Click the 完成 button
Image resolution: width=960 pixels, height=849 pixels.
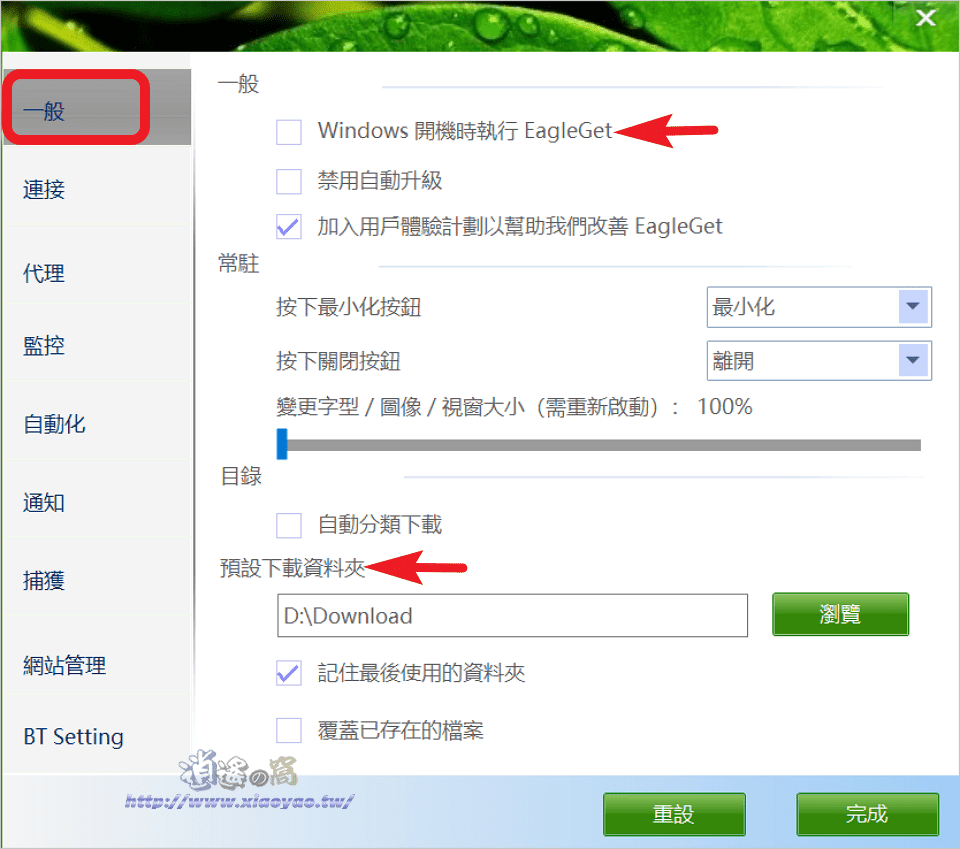867,814
